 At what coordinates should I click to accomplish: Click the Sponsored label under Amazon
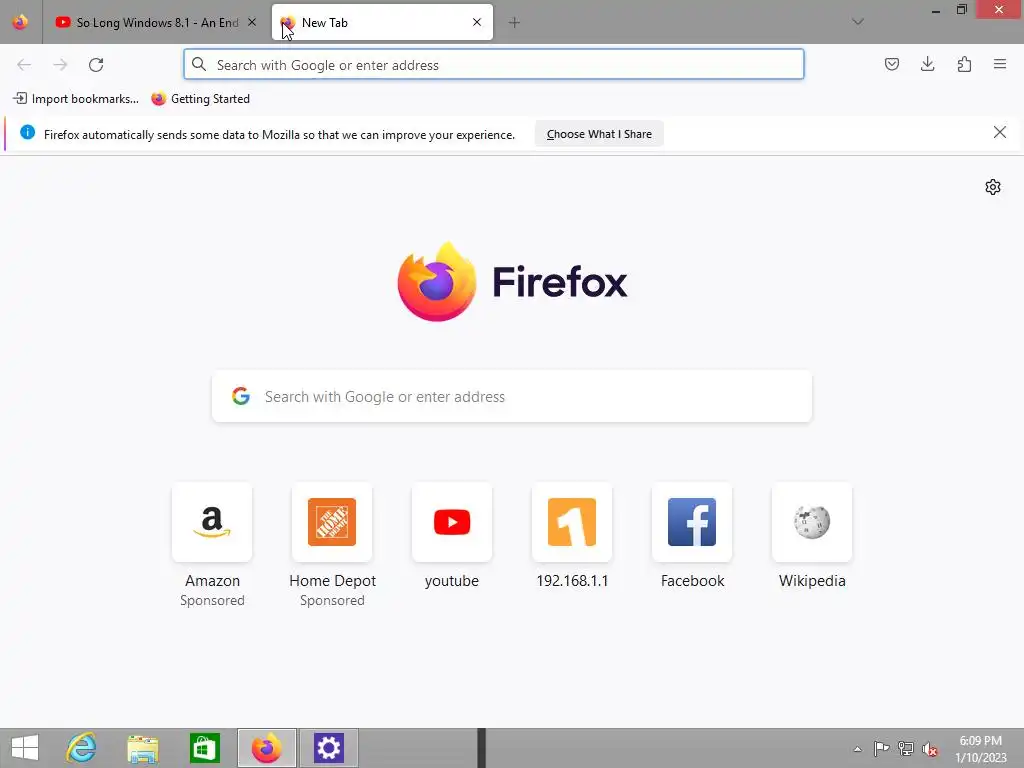[212, 600]
